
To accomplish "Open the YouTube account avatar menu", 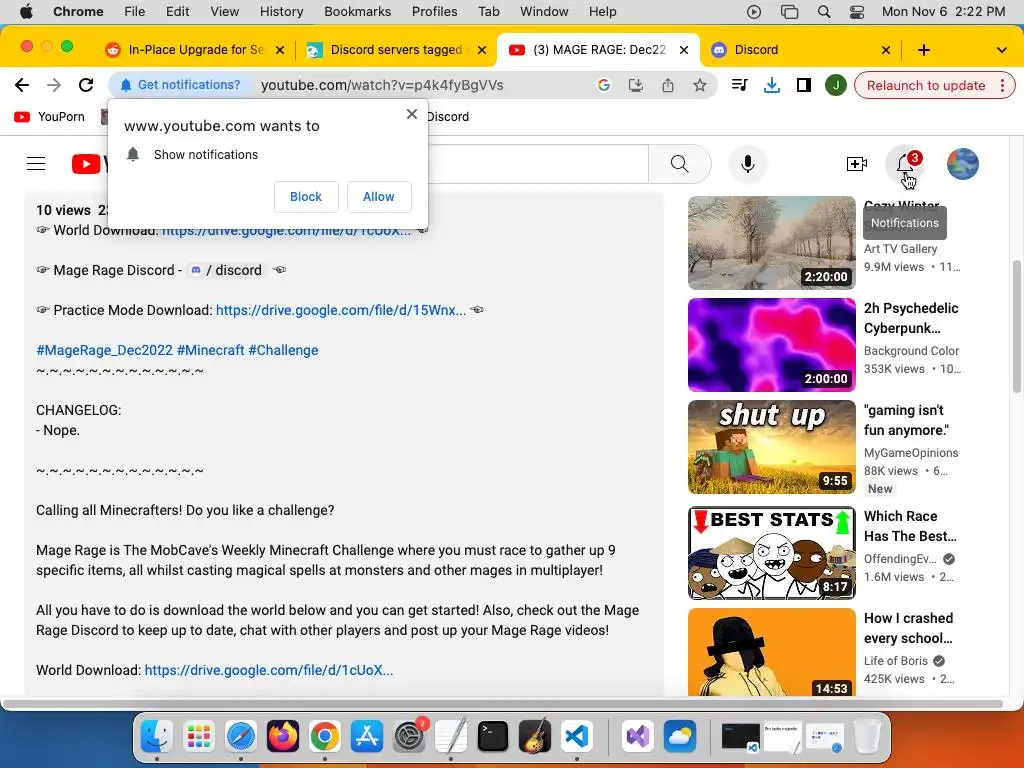I will tap(963, 164).
